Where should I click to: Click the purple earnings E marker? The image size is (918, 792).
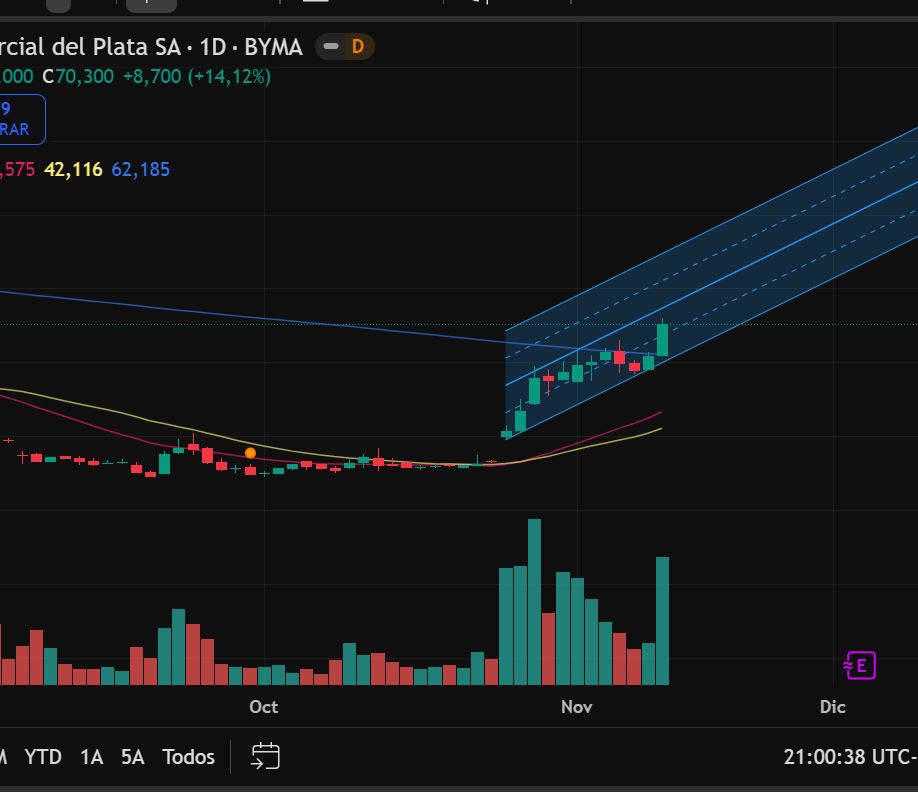860,665
